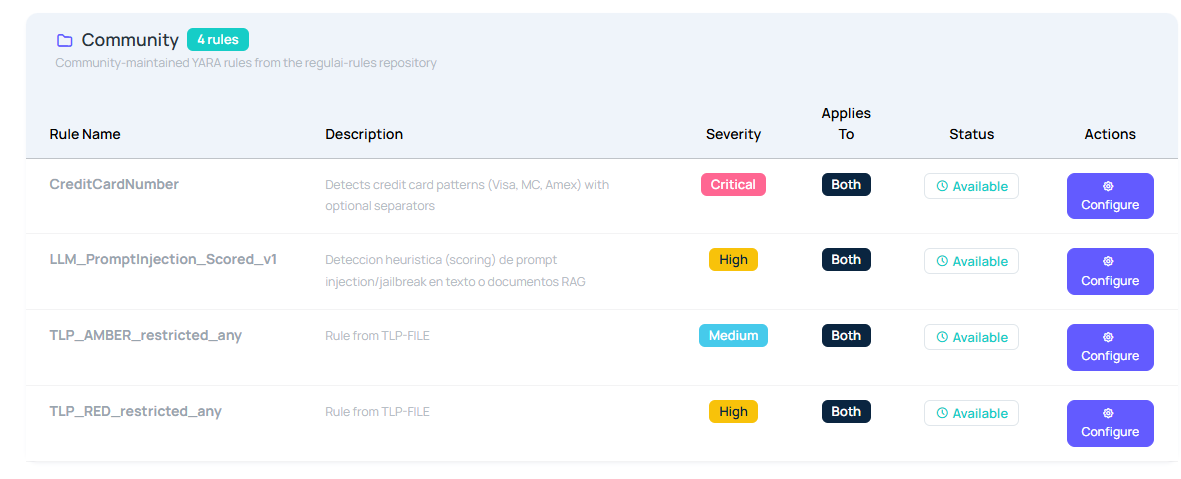Sort by Severity column header
The width and height of the screenshot is (1181, 479).
tap(733, 134)
